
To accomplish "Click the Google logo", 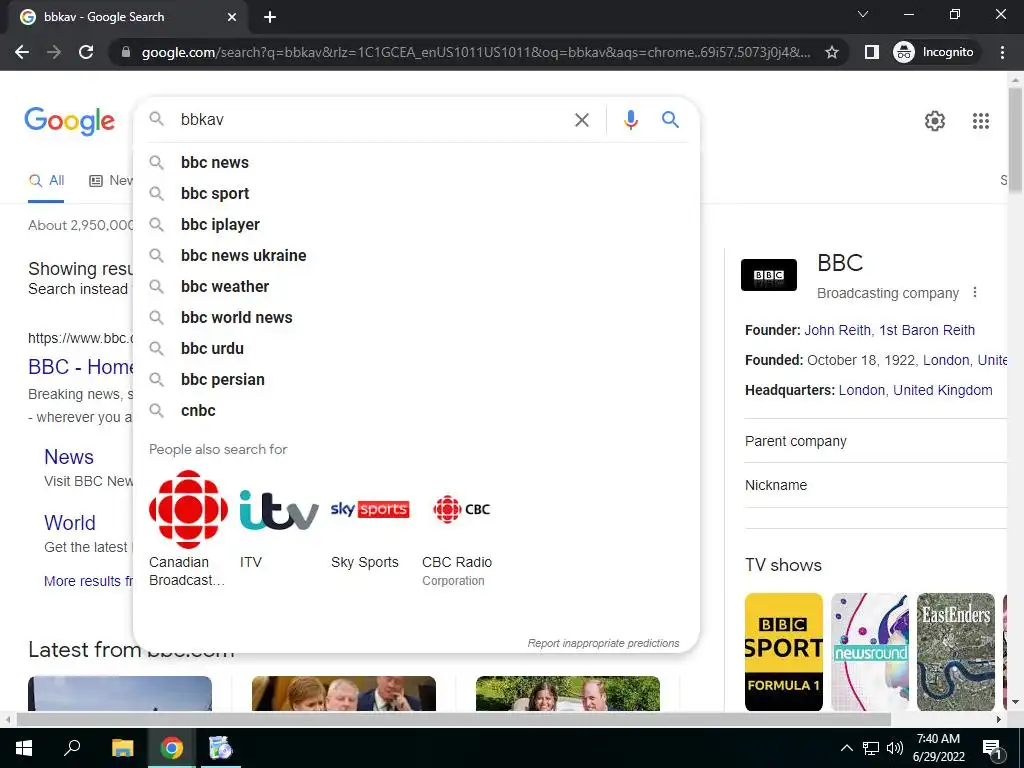I will point(69,121).
